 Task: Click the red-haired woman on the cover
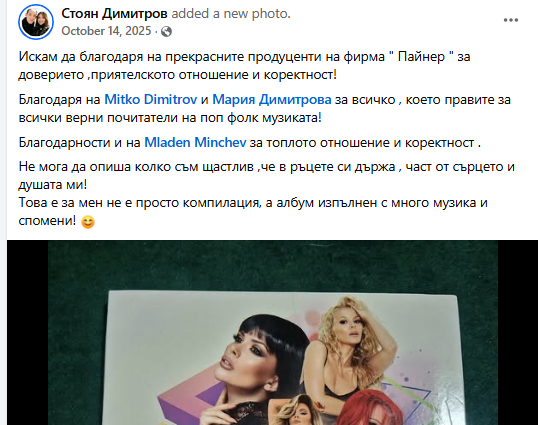point(369,408)
